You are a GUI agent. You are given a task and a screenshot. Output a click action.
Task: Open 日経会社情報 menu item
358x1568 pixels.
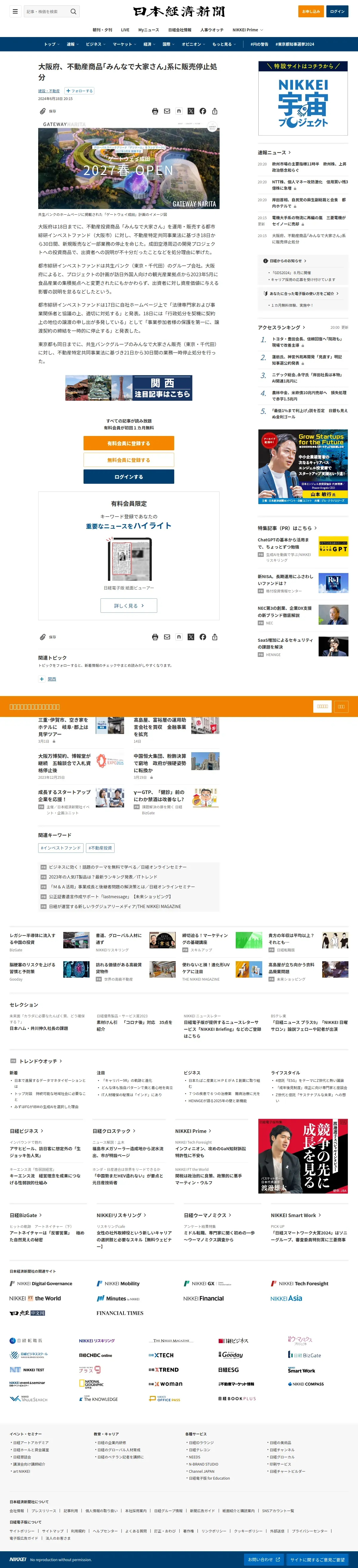[x=180, y=29]
